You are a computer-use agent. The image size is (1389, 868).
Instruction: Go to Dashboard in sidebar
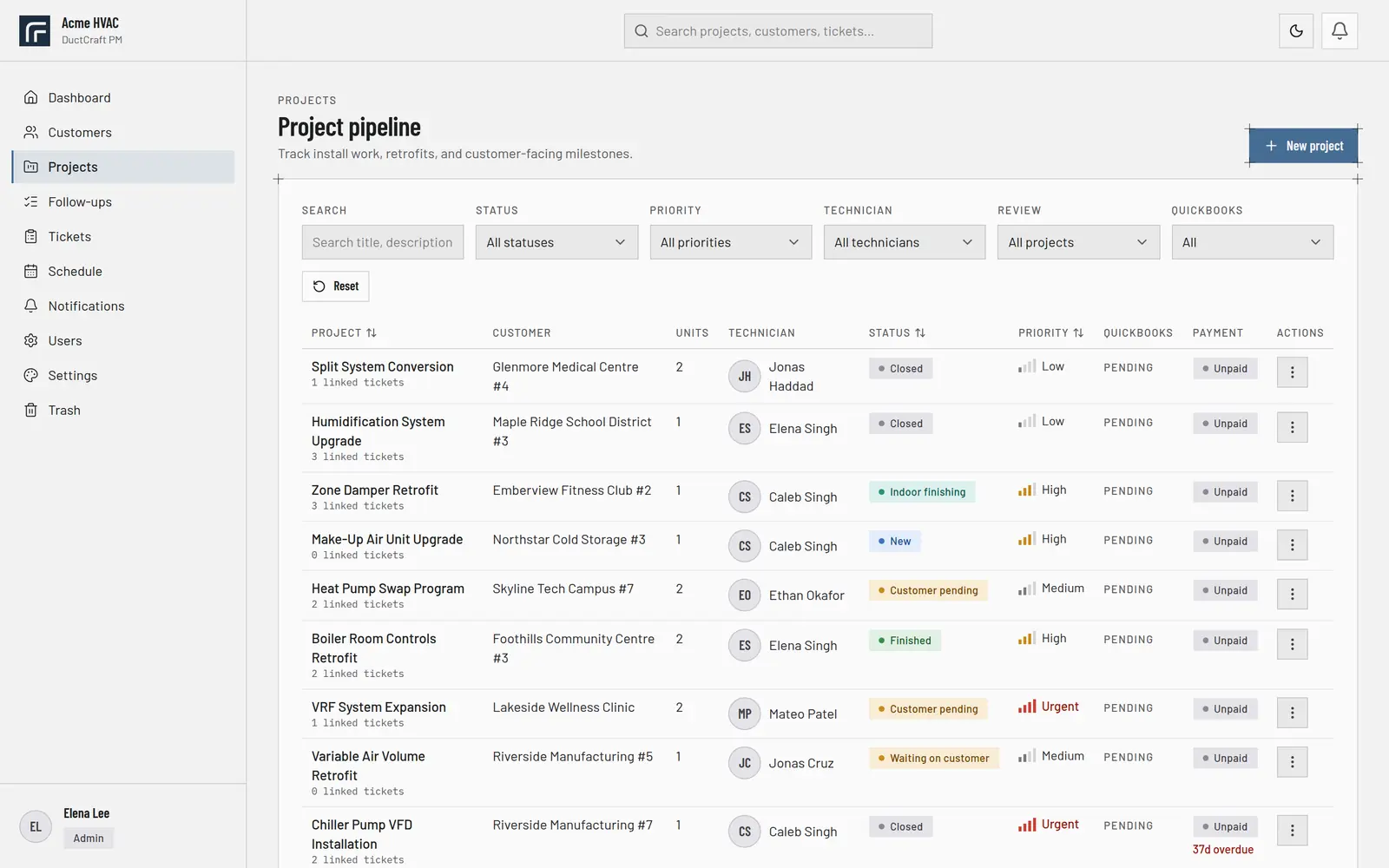pyautogui.click(x=123, y=98)
